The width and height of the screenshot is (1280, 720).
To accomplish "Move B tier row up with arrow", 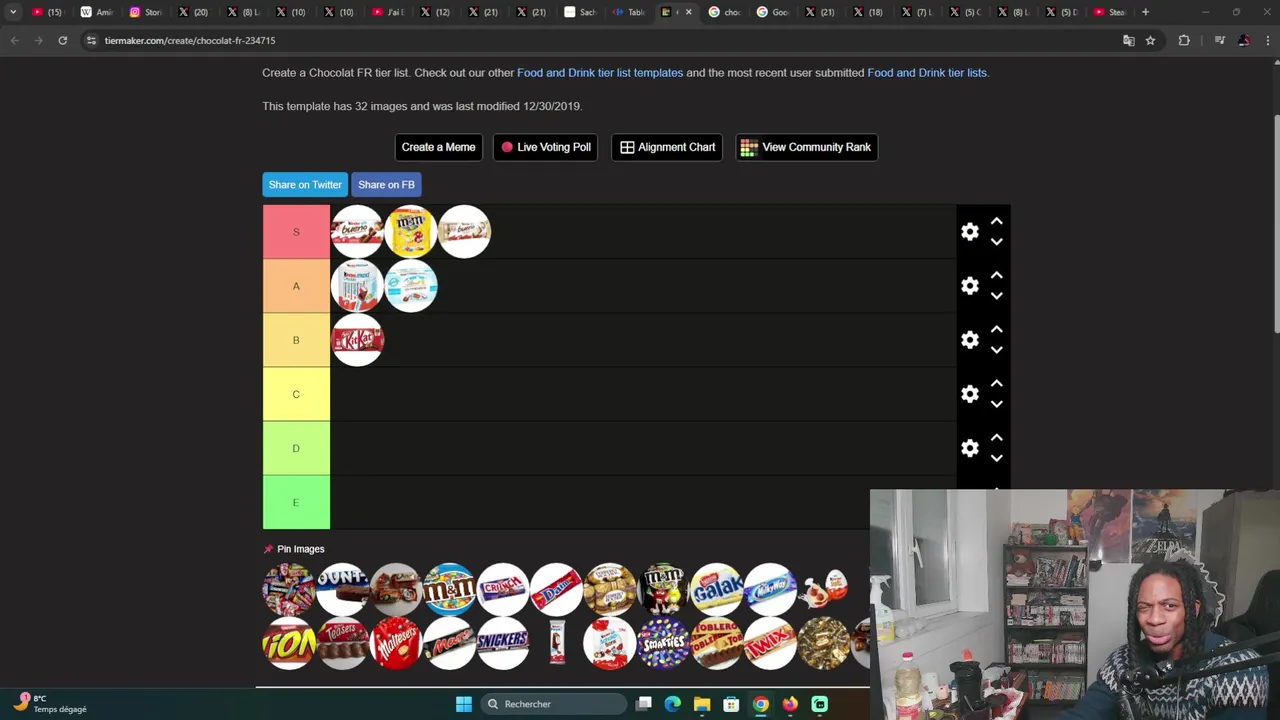I will point(996,329).
